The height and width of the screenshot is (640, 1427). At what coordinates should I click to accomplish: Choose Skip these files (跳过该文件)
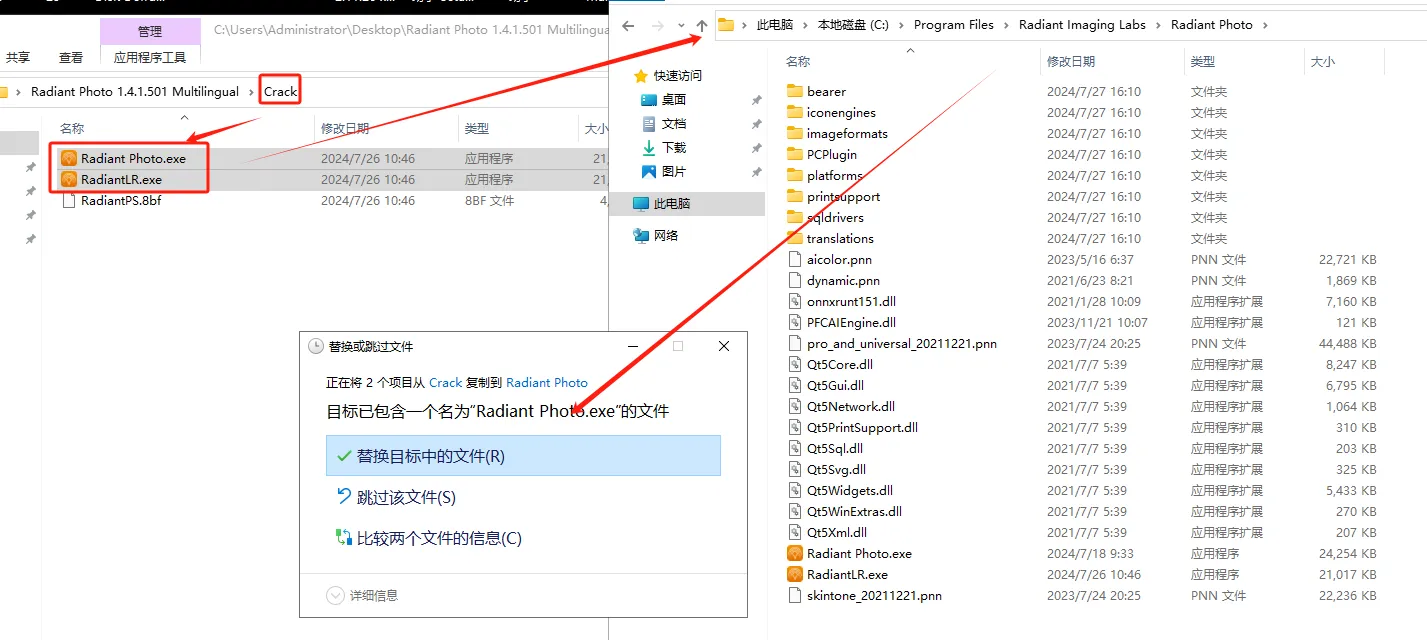coord(406,497)
